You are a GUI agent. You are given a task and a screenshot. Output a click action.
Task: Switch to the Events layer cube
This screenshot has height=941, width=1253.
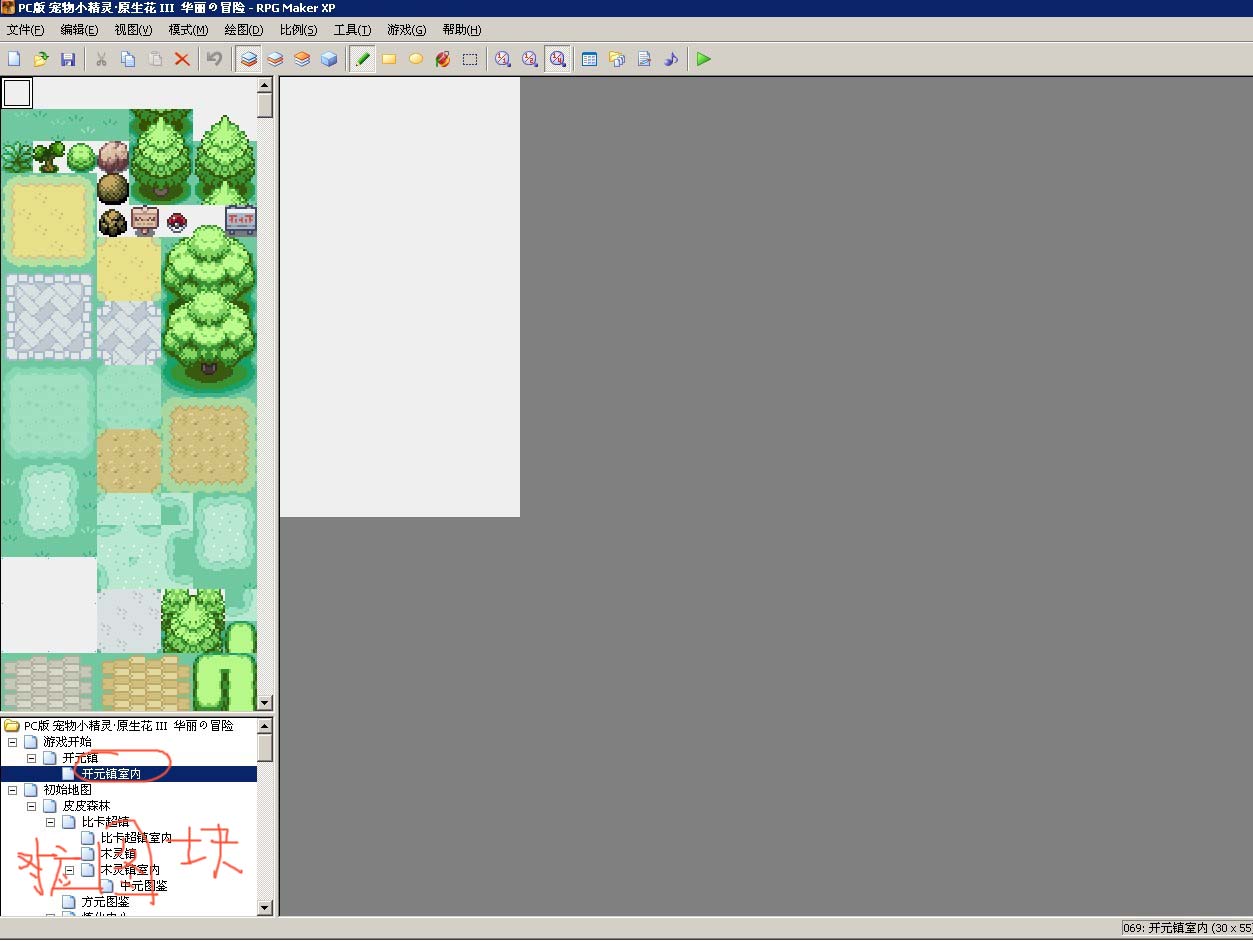coord(329,59)
